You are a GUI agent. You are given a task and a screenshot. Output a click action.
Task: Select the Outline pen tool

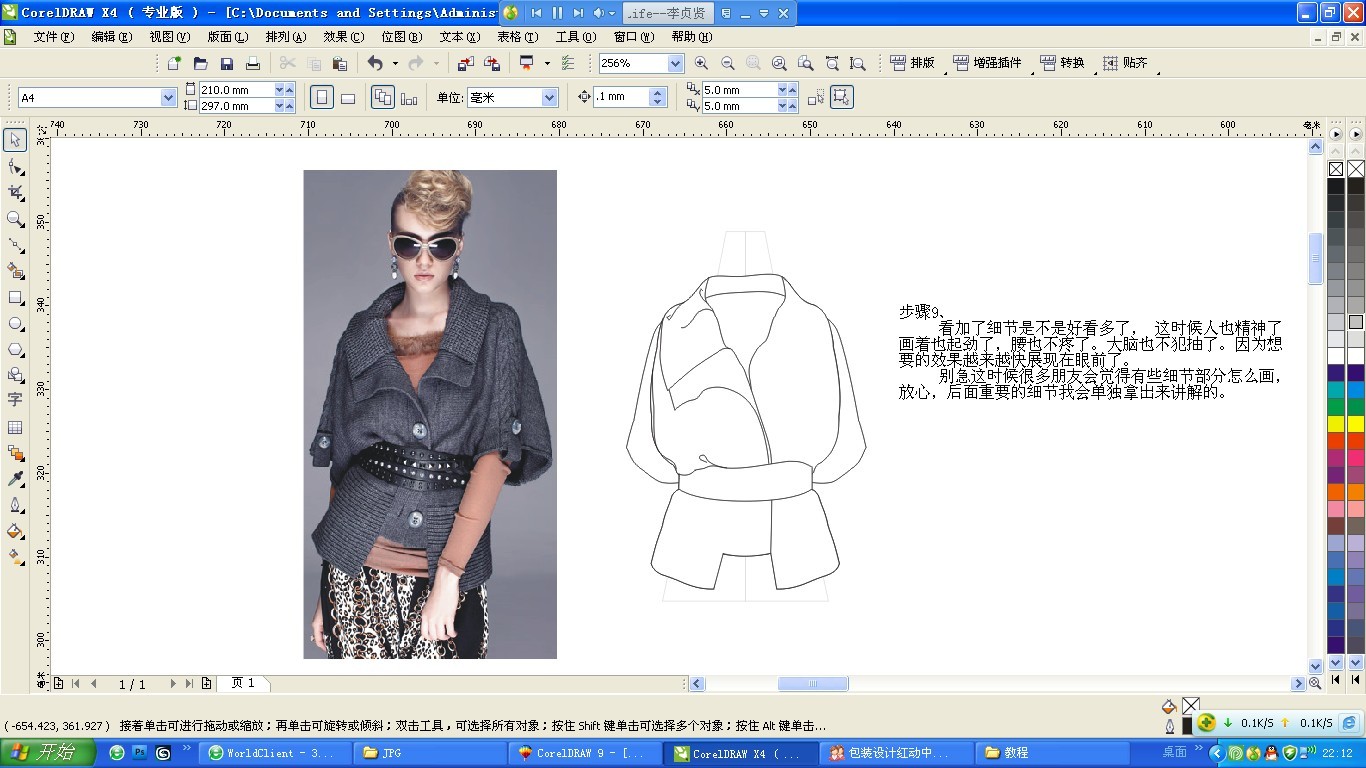pyautogui.click(x=15, y=505)
